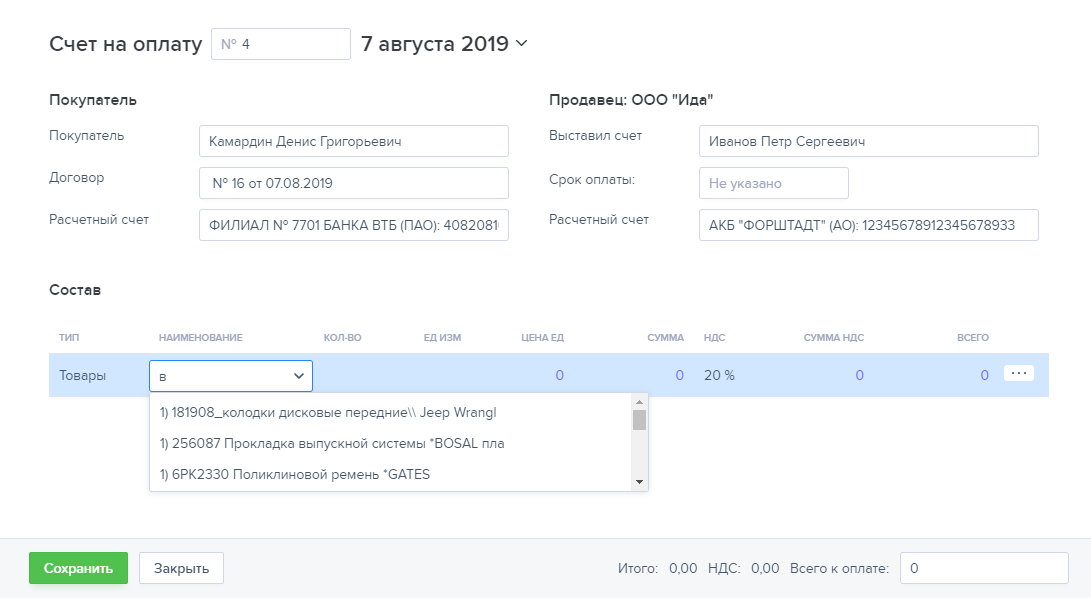1091x598 pixels.
Task: Click the Всего к оплате total field
Action: [983, 568]
